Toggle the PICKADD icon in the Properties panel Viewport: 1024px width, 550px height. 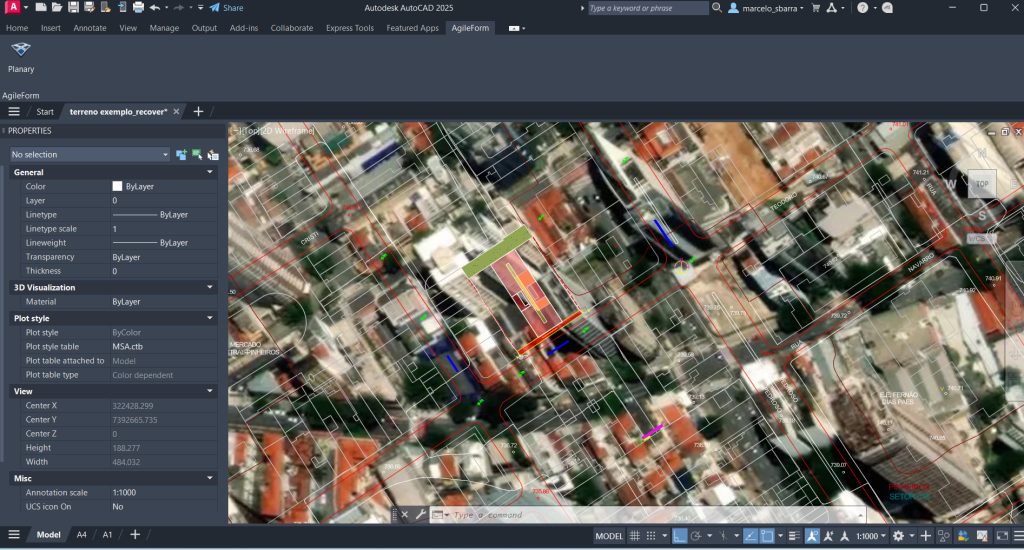182,155
